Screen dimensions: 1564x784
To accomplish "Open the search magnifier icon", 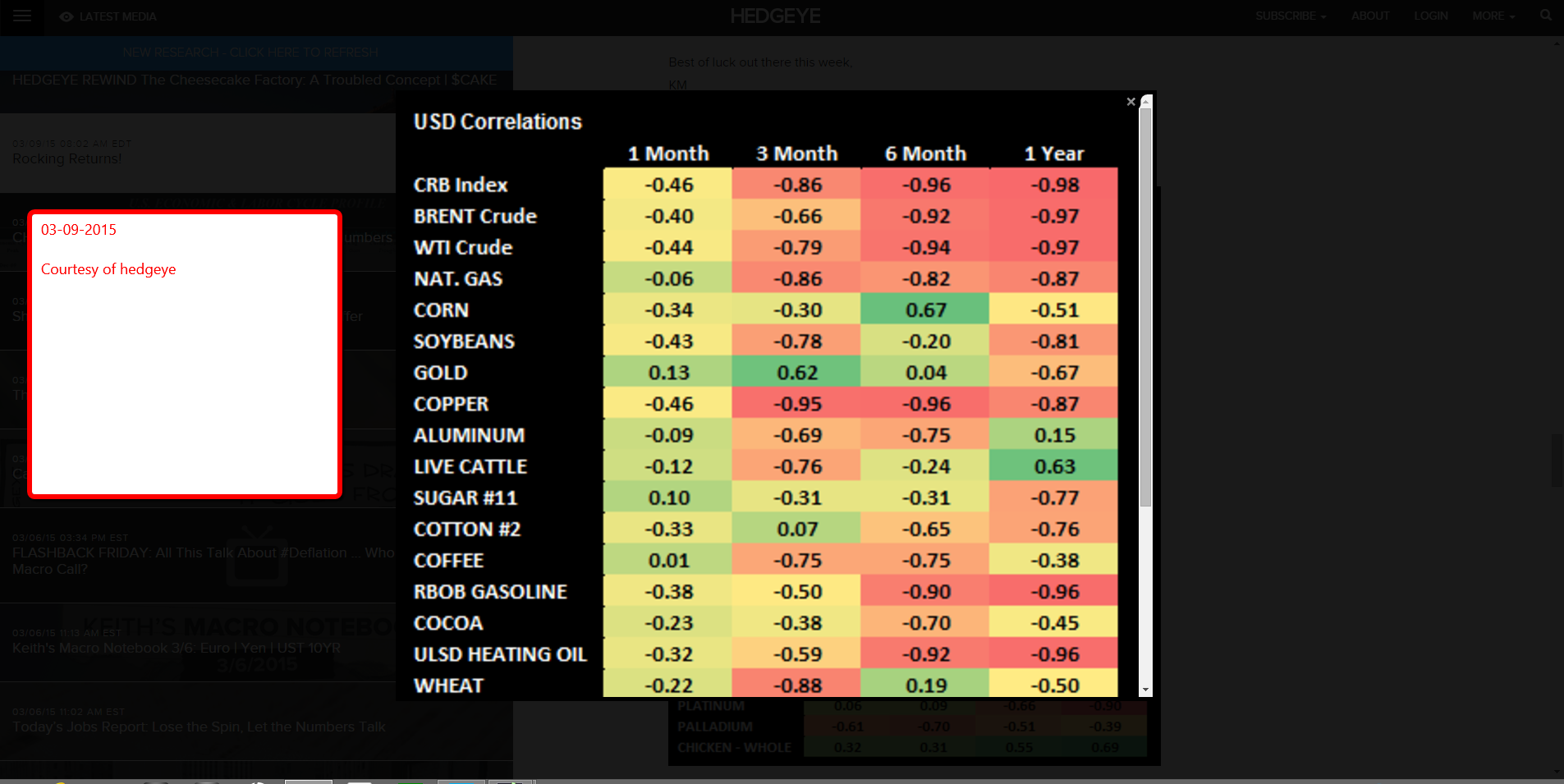I will (x=1546, y=16).
